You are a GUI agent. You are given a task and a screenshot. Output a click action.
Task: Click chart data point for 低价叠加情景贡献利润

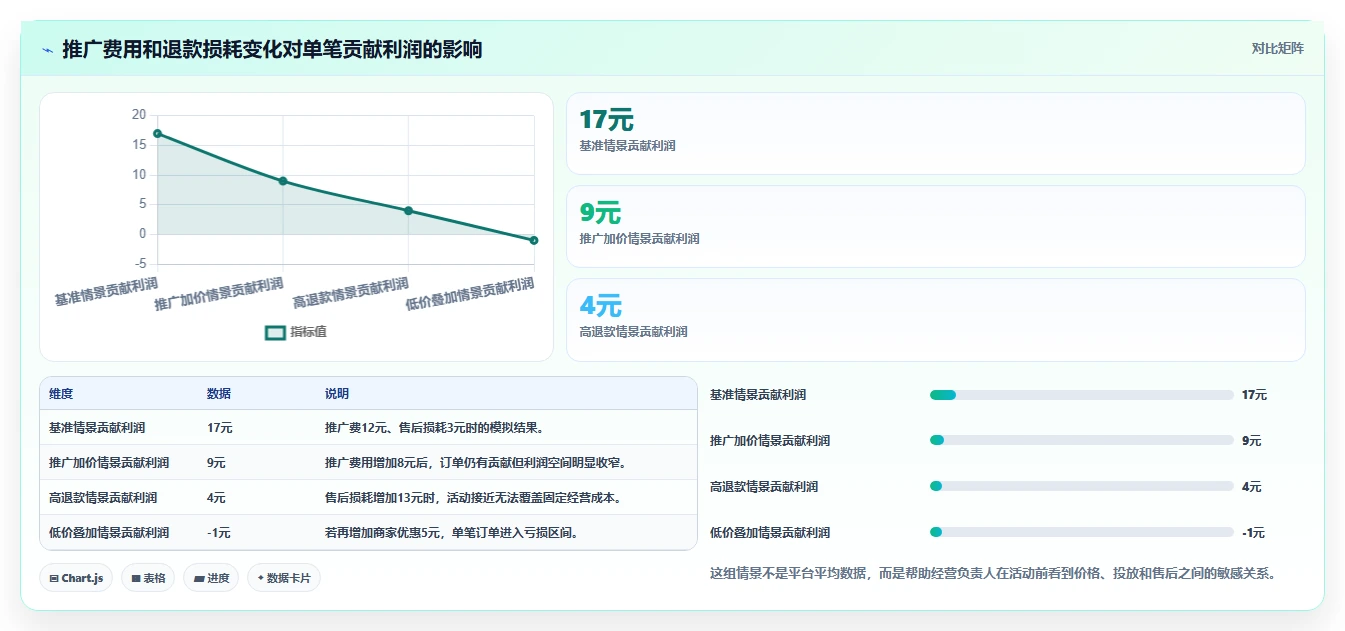click(x=534, y=240)
